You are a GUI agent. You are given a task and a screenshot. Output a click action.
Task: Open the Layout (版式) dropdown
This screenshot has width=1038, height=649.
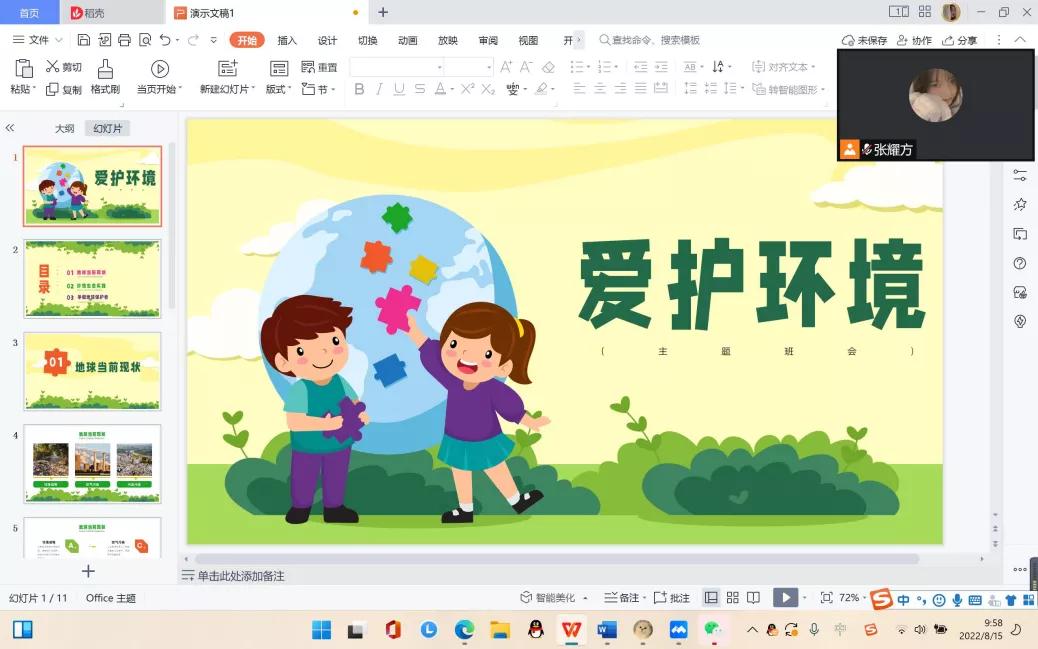279,89
